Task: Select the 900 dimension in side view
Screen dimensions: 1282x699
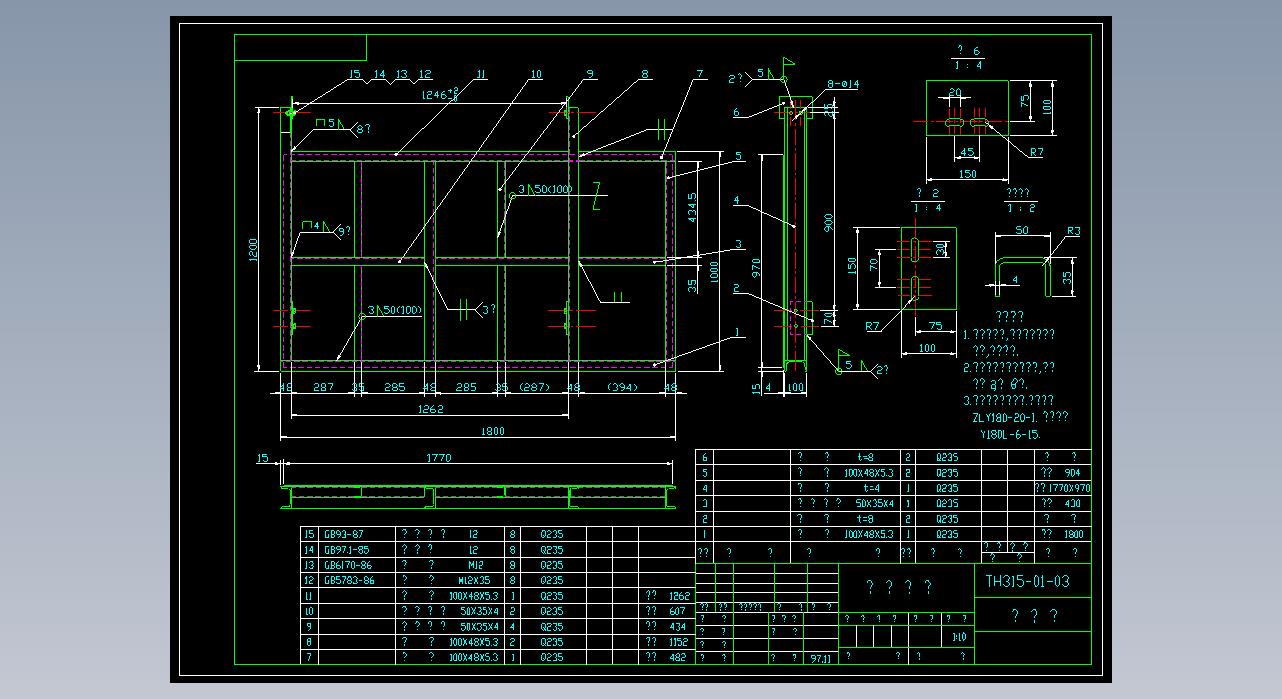Action: (x=828, y=221)
